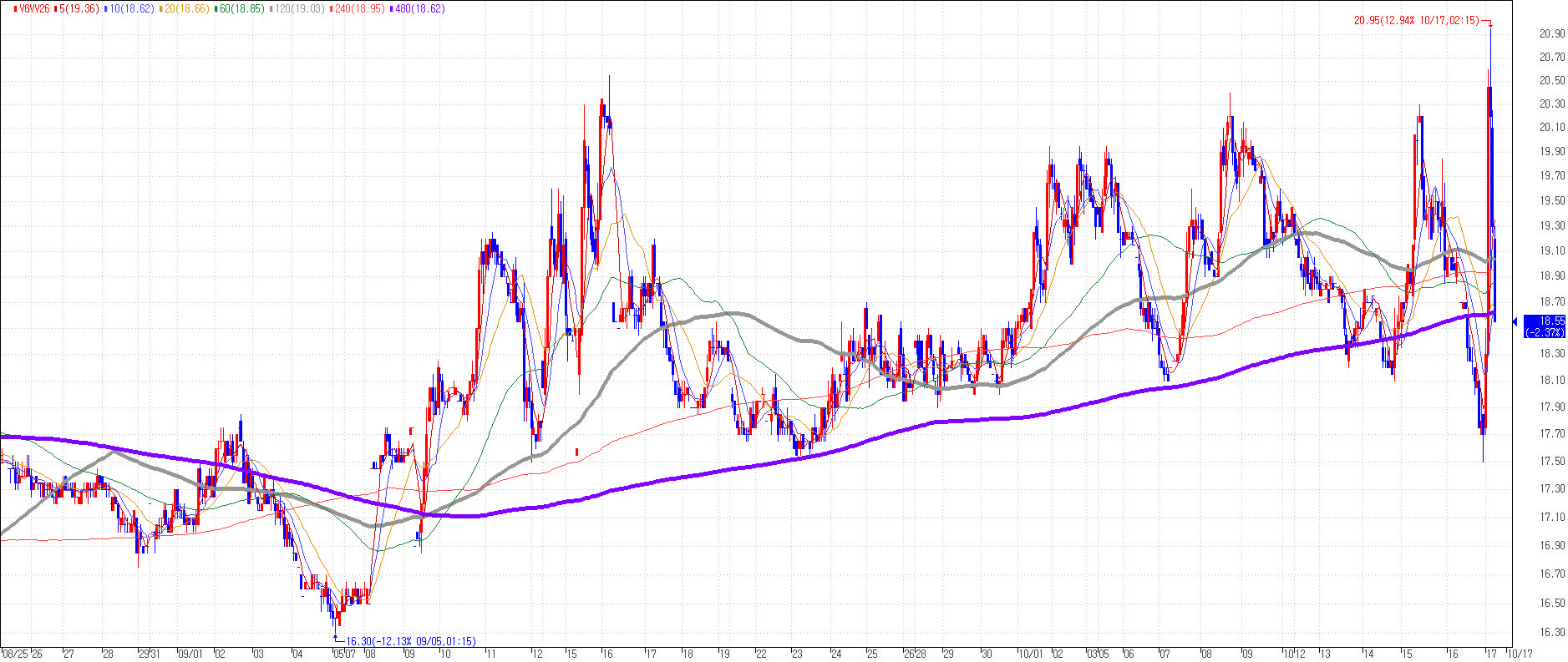This screenshot has width=1568, height=662.
Task: Select the purple 480(18.62) legend entry
Action: pos(419,9)
